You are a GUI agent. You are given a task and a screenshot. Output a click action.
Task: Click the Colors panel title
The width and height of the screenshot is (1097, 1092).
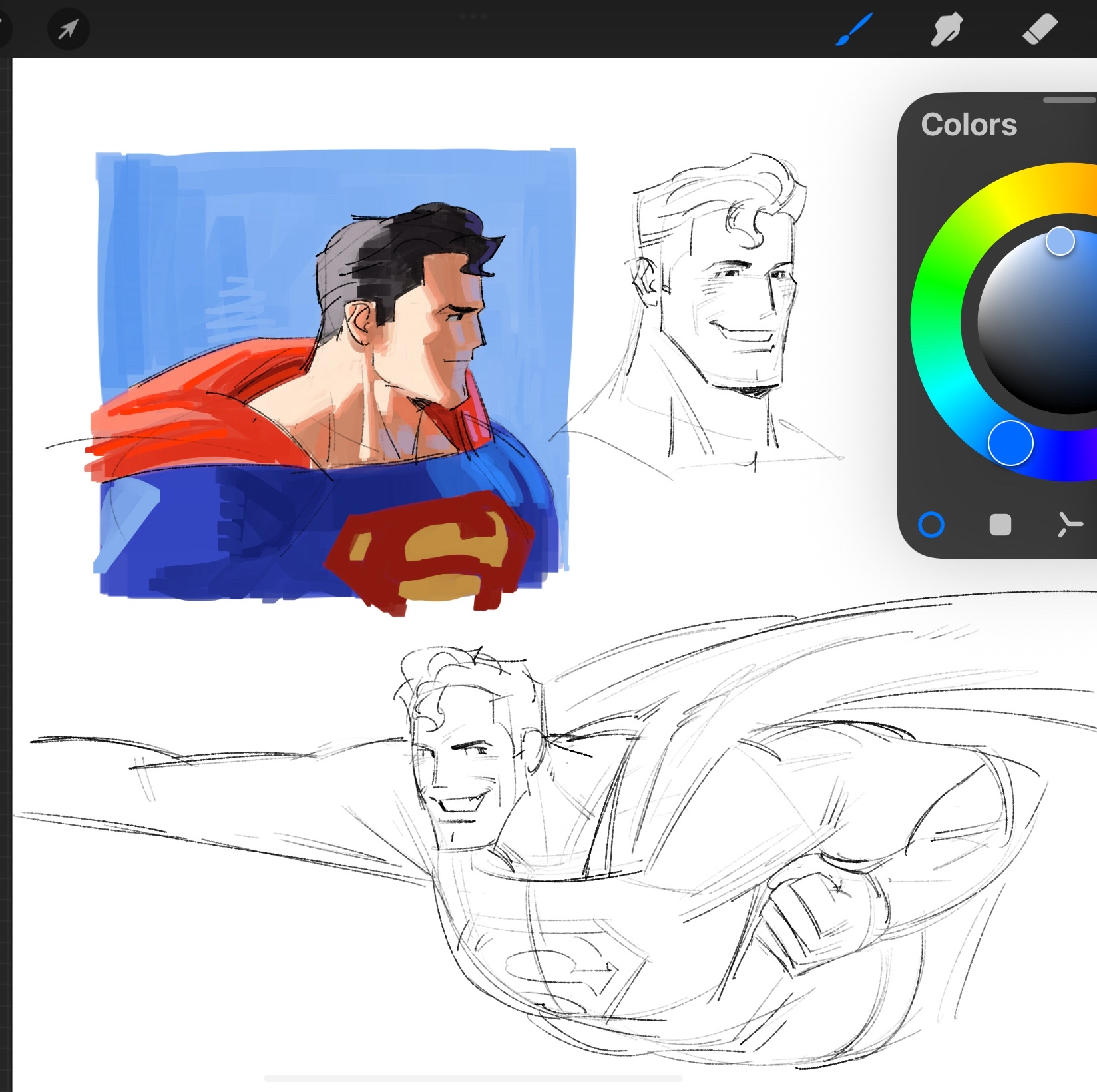coord(969,125)
